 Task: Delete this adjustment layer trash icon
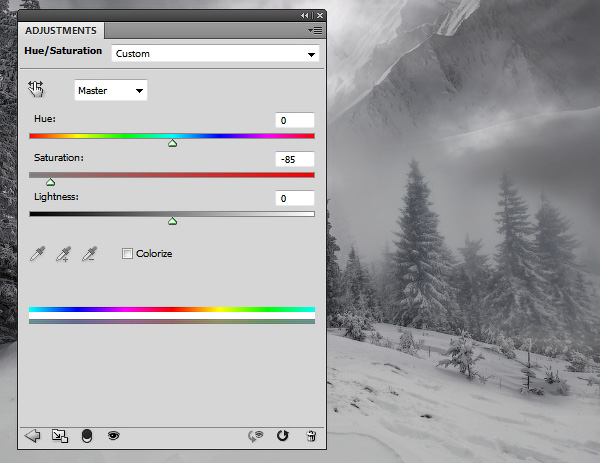311,436
